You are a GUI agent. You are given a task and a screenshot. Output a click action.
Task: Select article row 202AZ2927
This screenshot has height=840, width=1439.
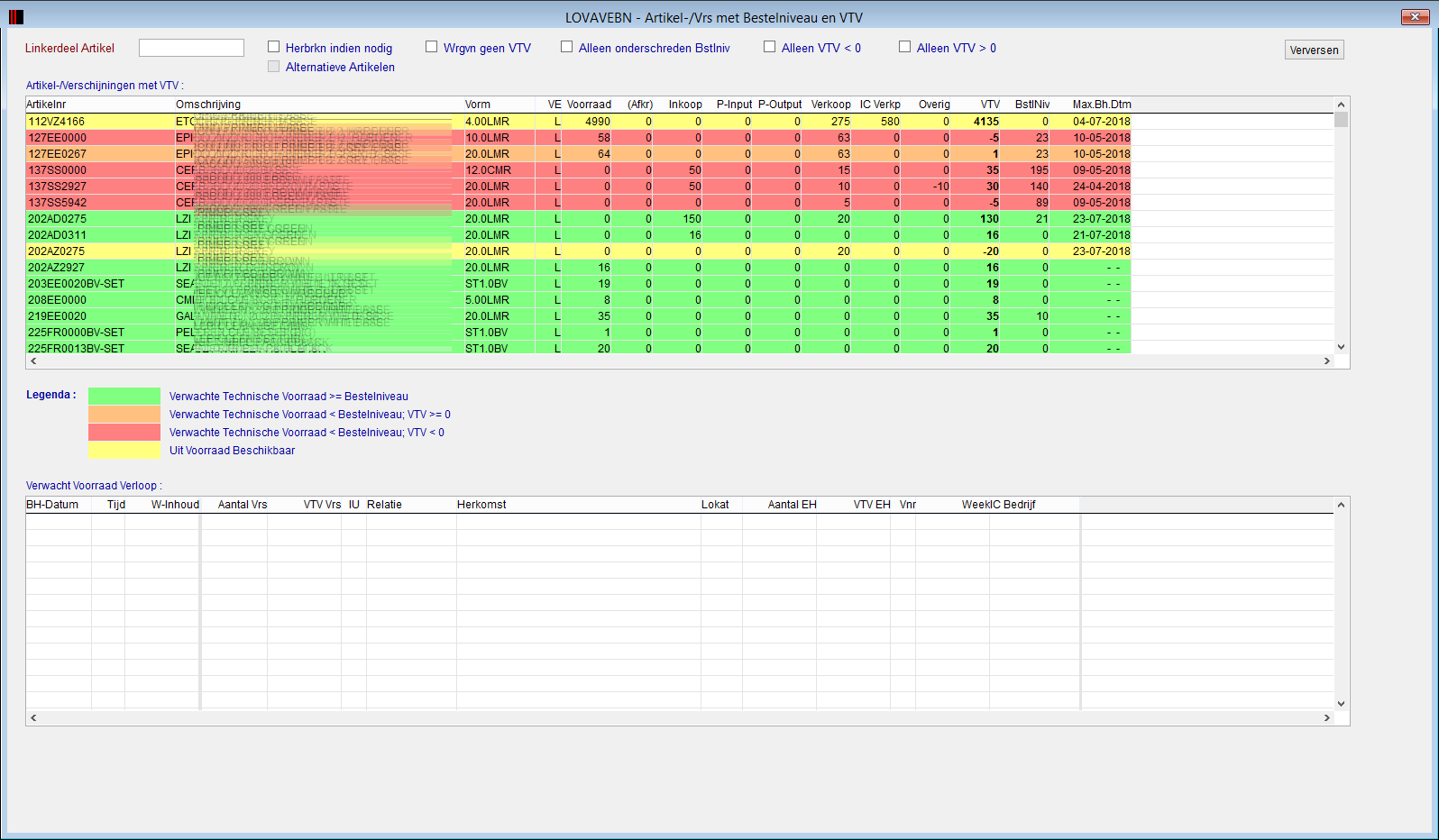pos(578,268)
